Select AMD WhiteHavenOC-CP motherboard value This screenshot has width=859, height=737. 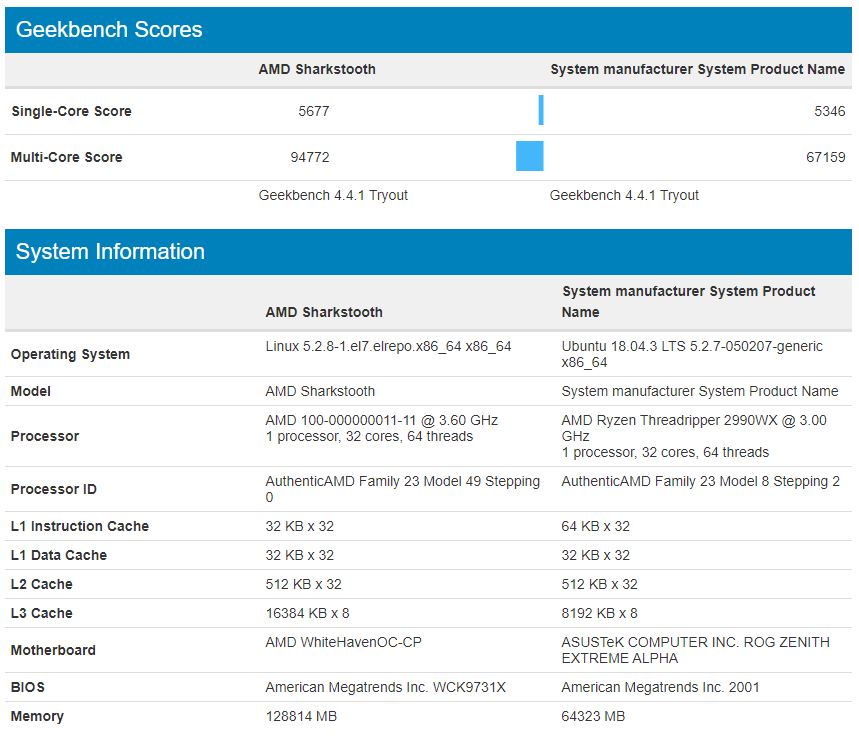343,642
